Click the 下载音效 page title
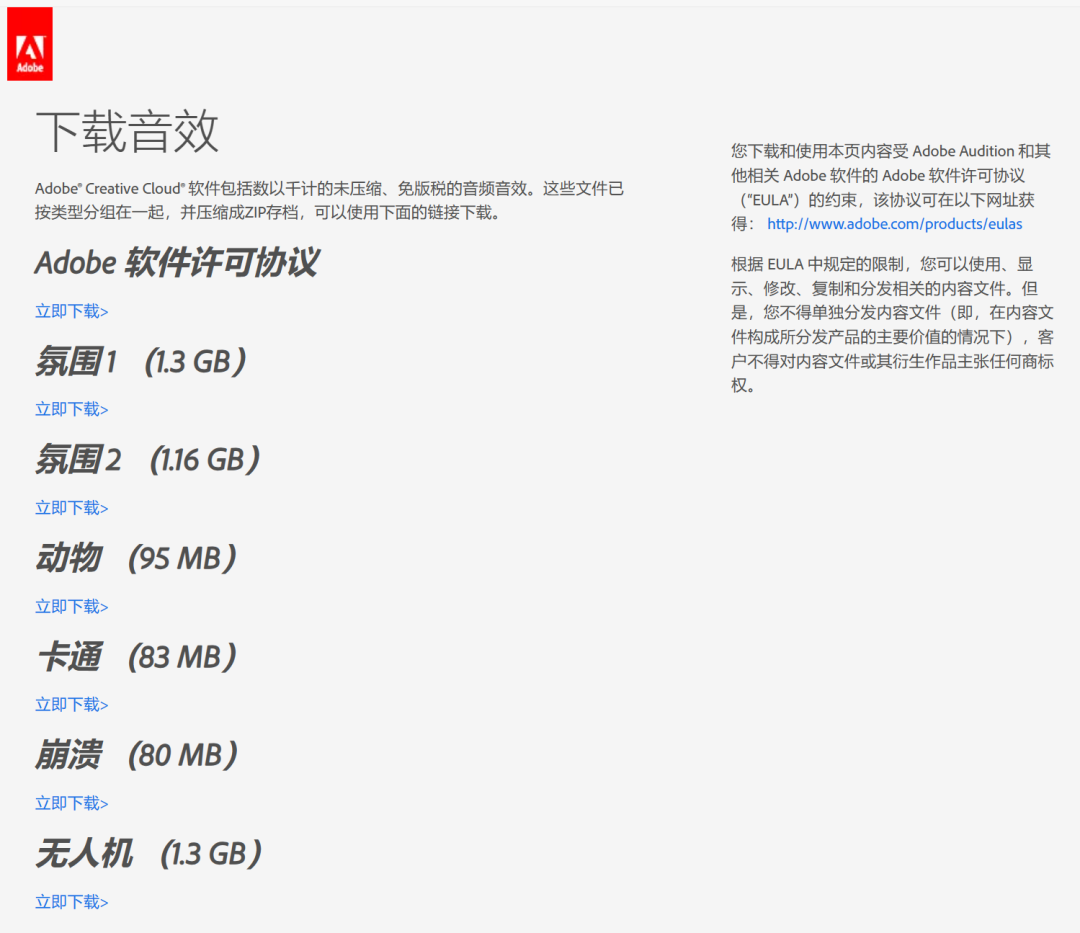 tap(127, 131)
